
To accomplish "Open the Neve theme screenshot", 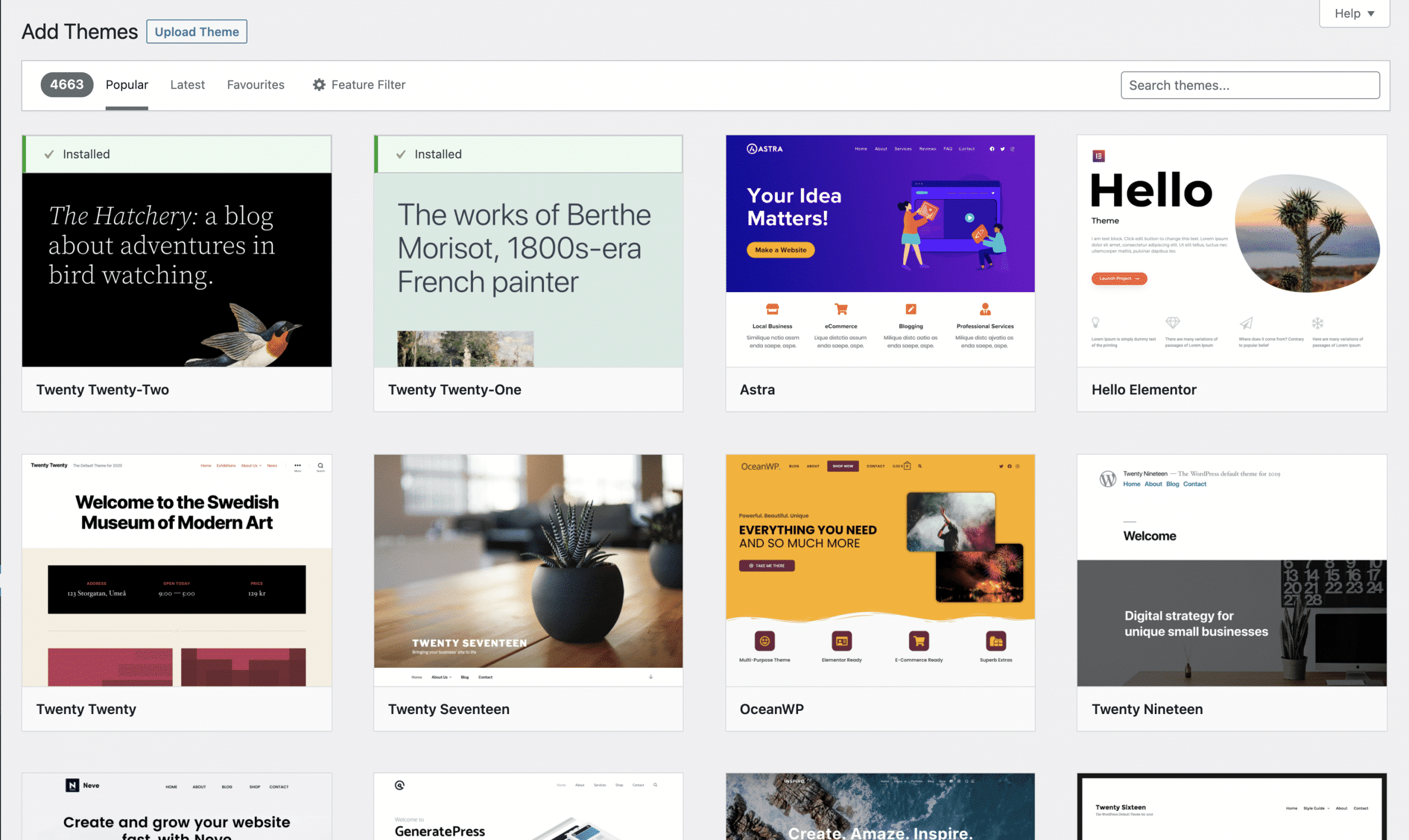I will [177, 806].
